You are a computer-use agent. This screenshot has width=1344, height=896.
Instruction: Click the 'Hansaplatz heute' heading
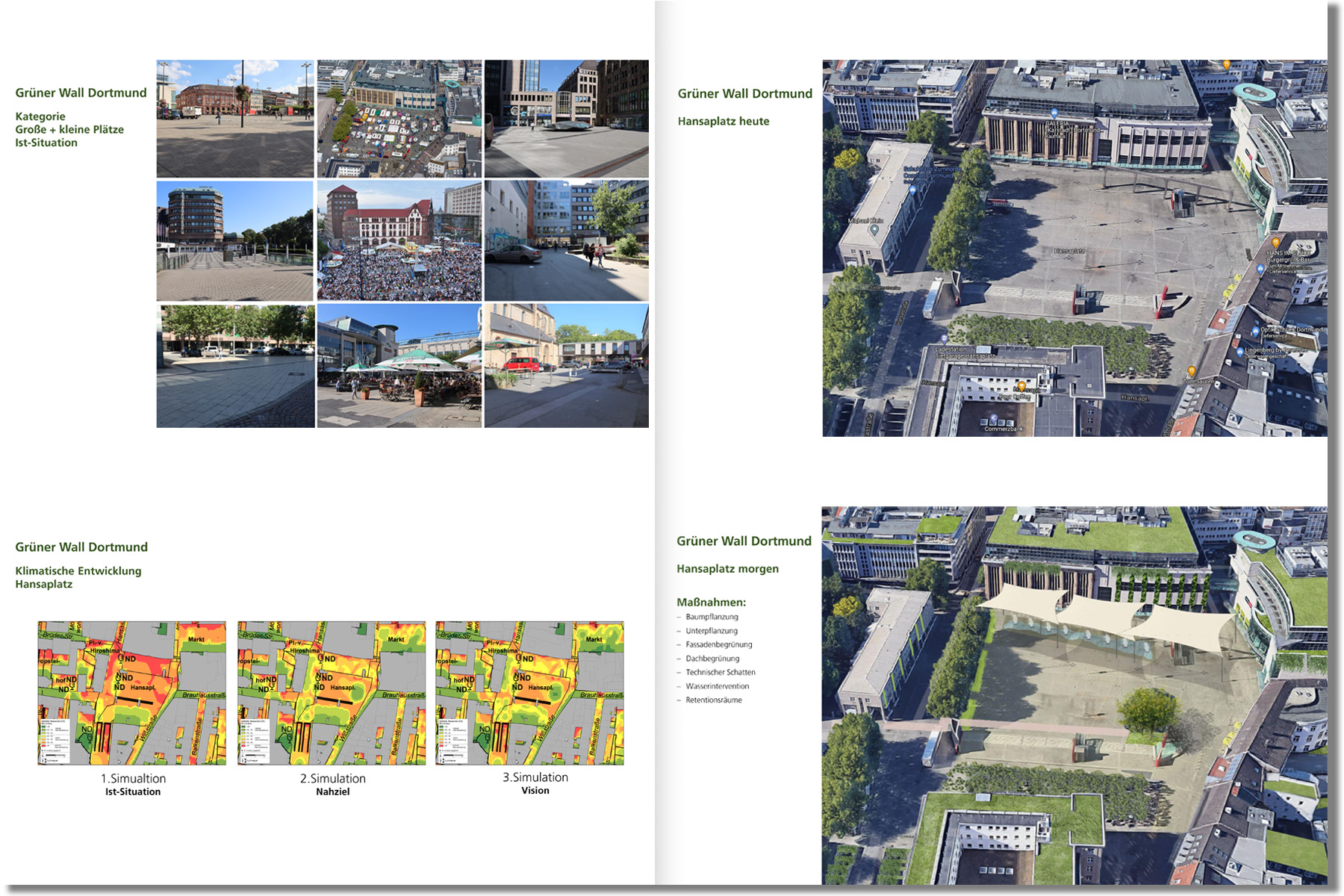(x=723, y=121)
